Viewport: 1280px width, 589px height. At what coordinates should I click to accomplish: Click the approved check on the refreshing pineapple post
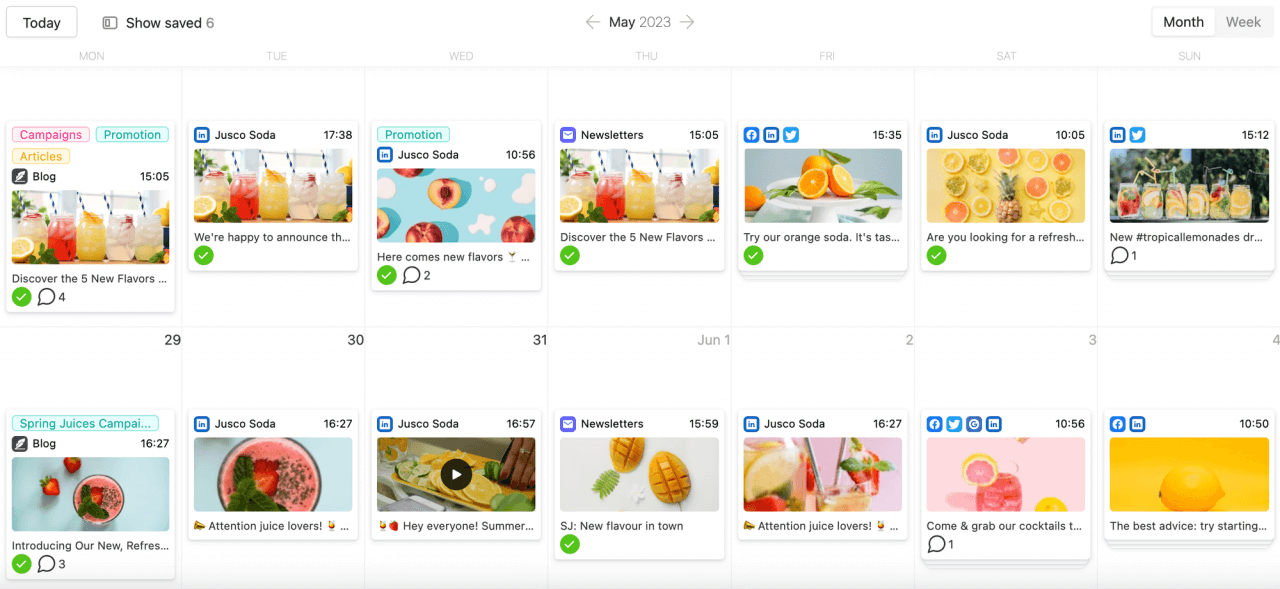tap(936, 255)
